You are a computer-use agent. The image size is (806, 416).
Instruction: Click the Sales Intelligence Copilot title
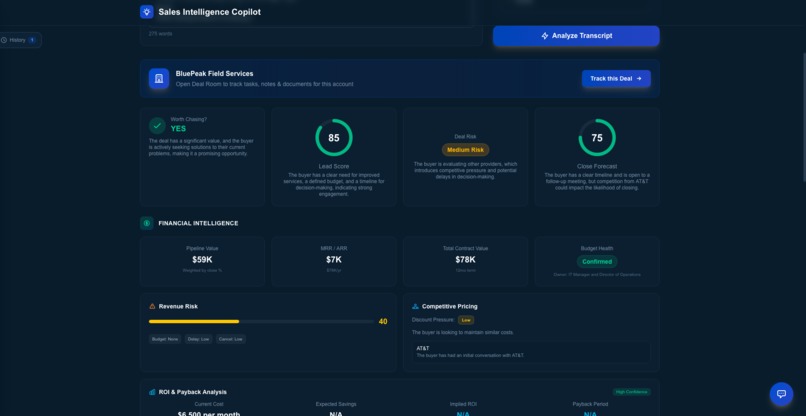[209, 12]
